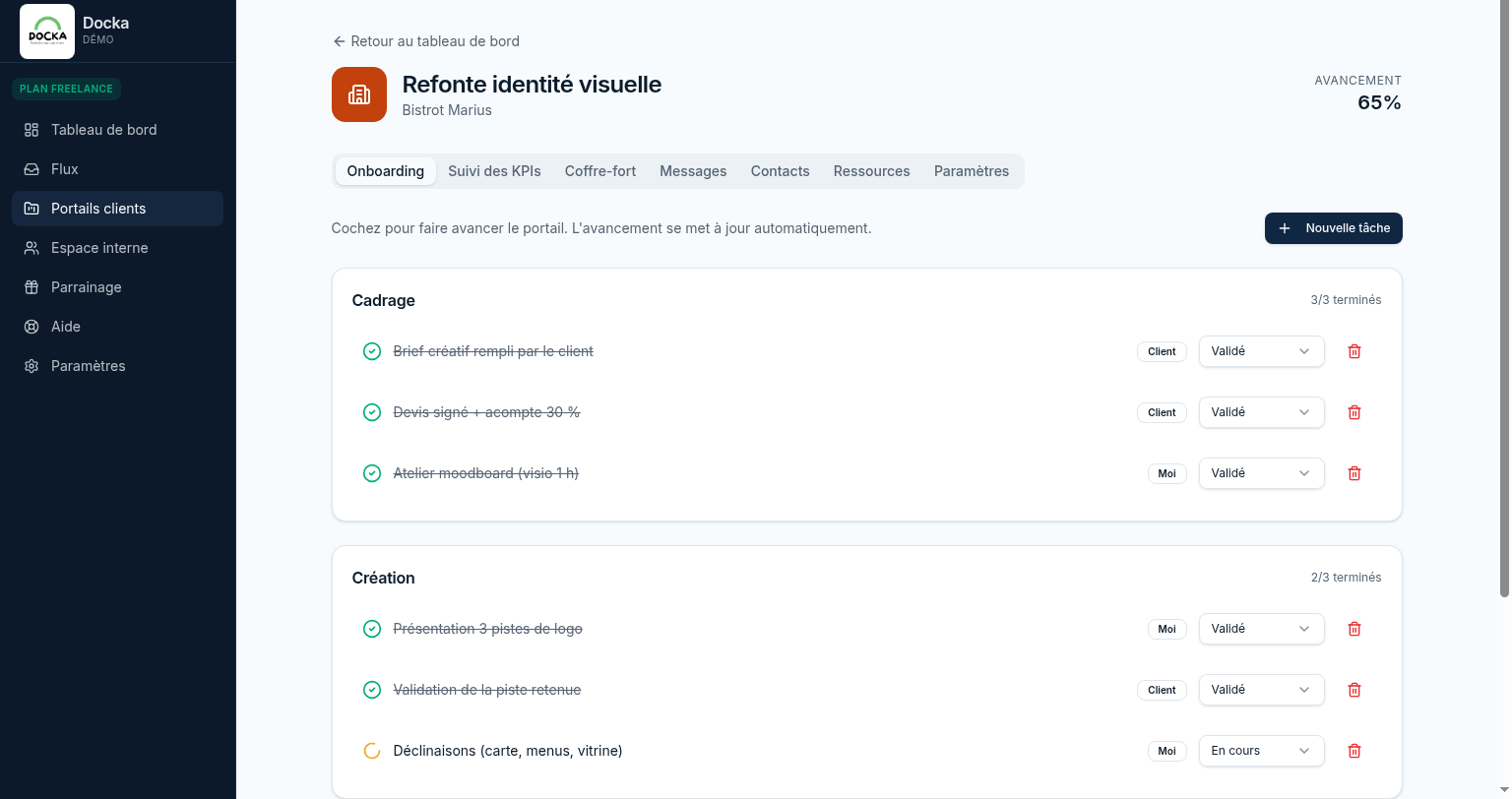Delete the Atelier moodboard task
The width and height of the screenshot is (1512, 799).
coord(1354,473)
